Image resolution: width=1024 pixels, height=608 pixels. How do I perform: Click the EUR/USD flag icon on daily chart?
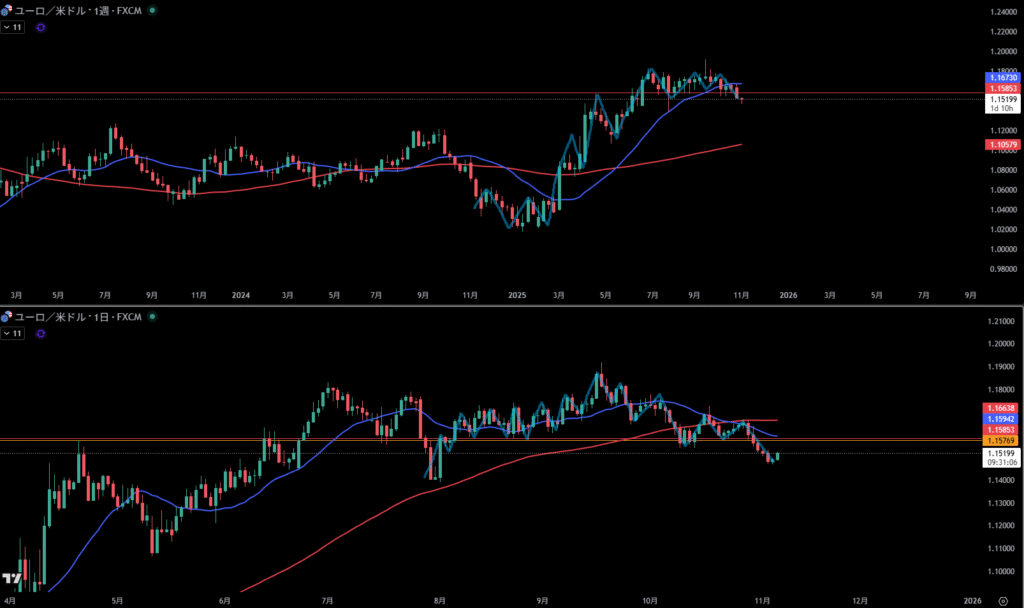(8, 317)
